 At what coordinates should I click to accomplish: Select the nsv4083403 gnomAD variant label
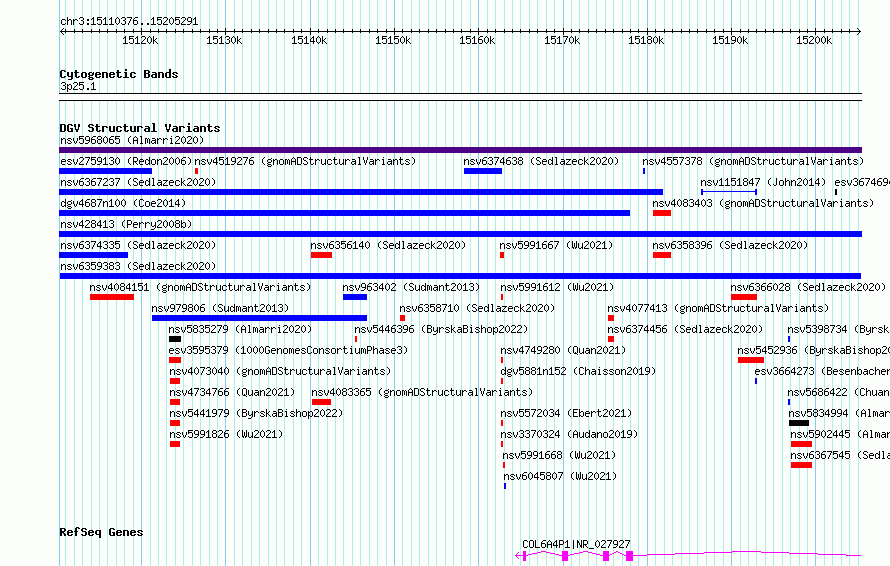click(763, 203)
